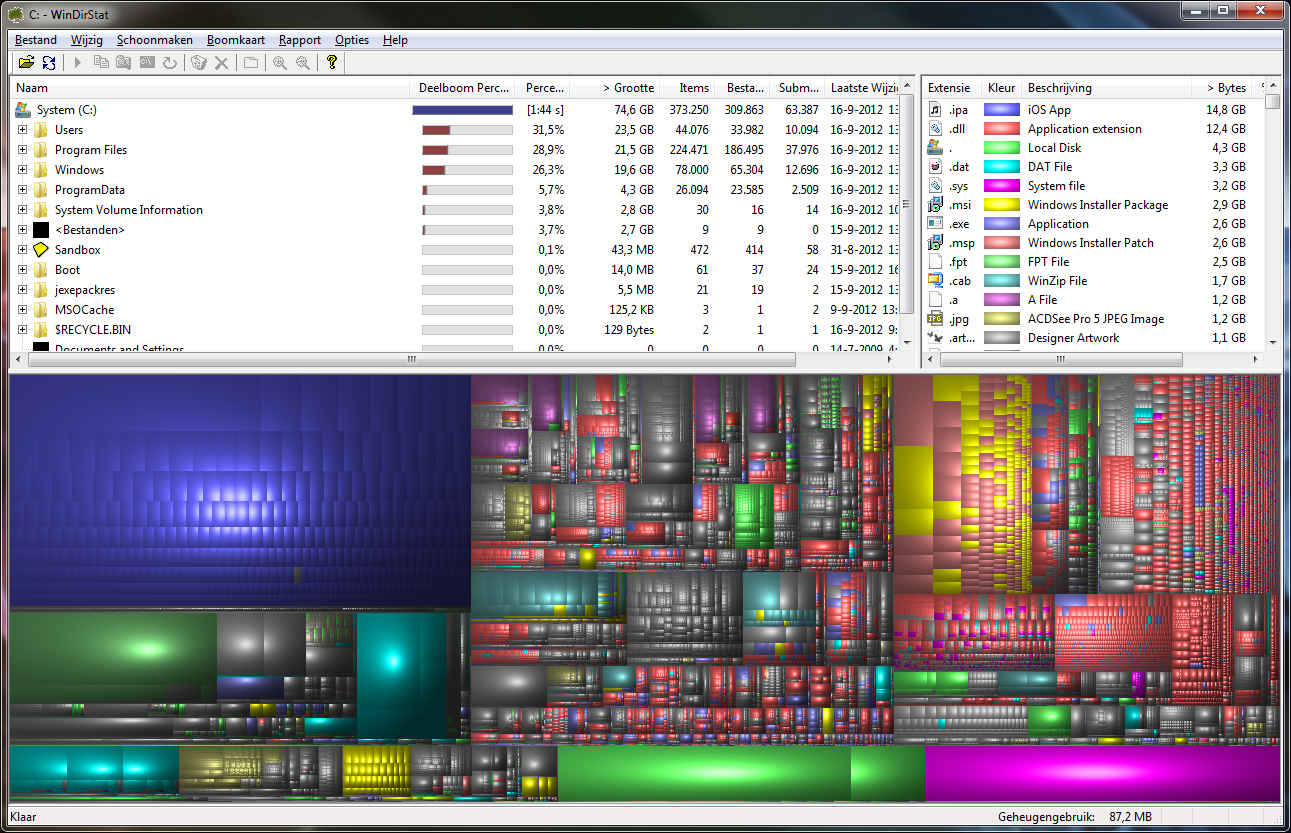
Task: Click the yellow Help question mark icon
Action: (332, 63)
